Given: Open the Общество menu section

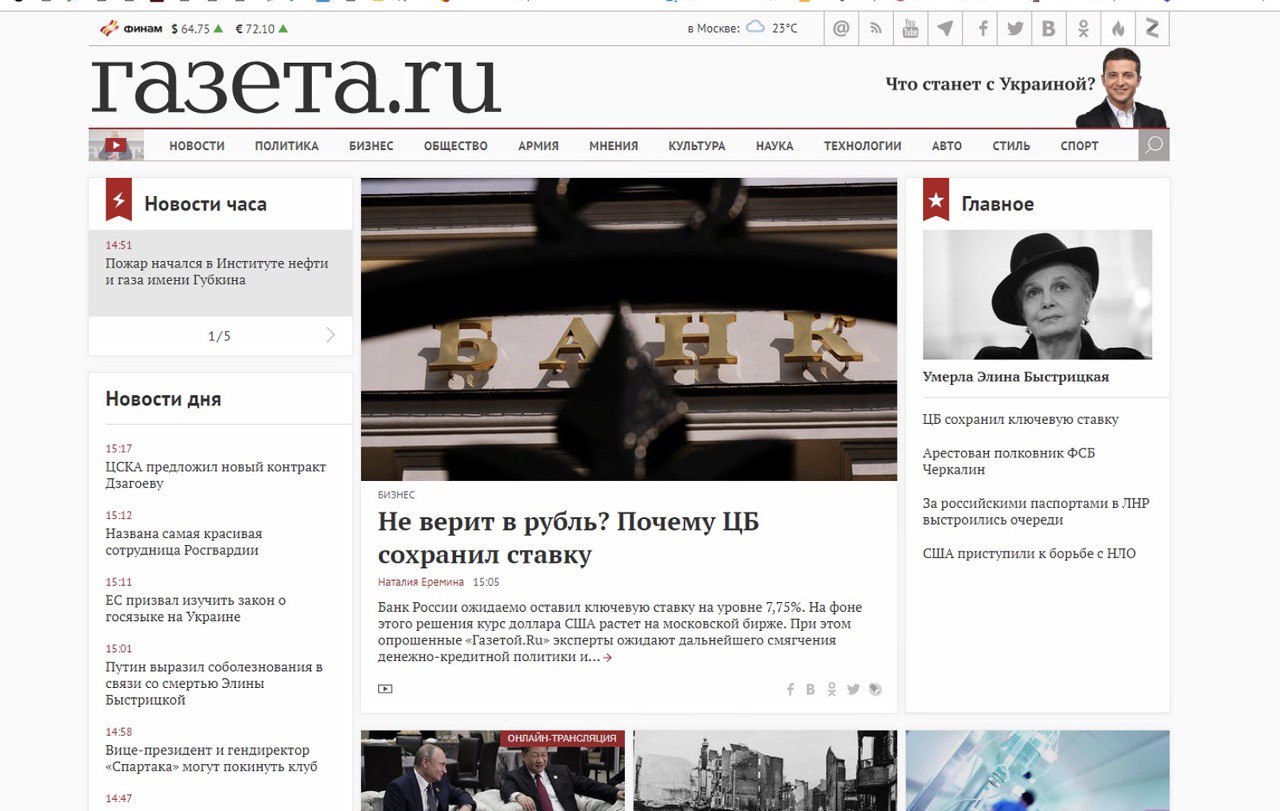Looking at the screenshot, I should tap(456, 146).
